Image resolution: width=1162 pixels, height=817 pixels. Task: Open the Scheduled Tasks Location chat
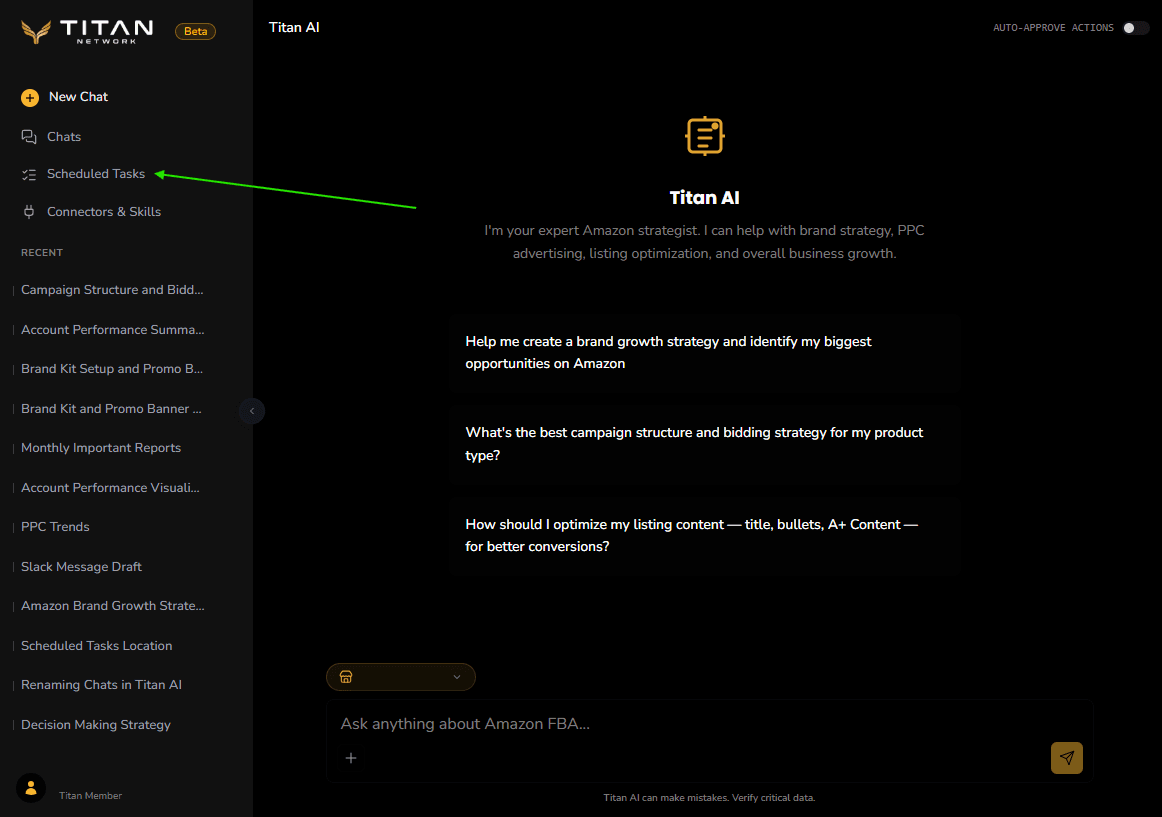96,646
